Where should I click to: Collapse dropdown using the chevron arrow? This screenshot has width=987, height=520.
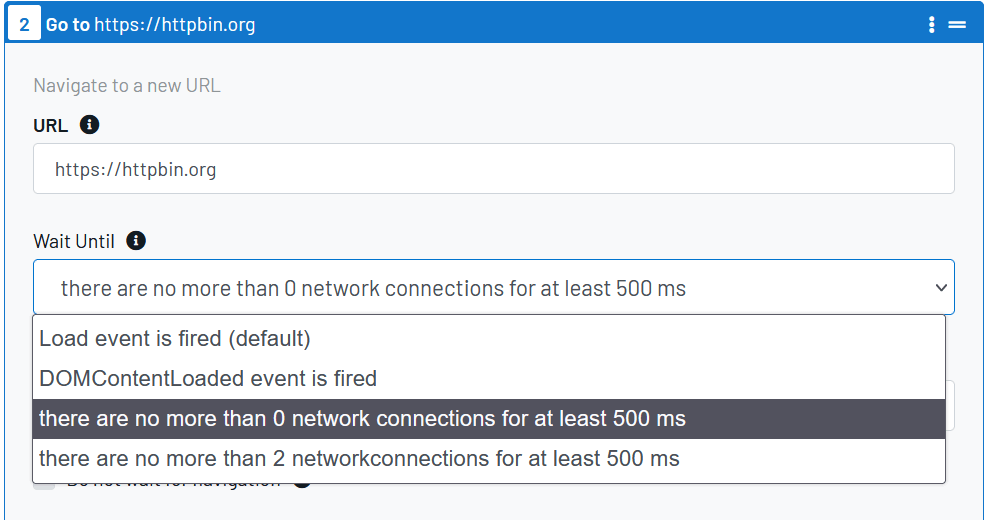pos(941,288)
